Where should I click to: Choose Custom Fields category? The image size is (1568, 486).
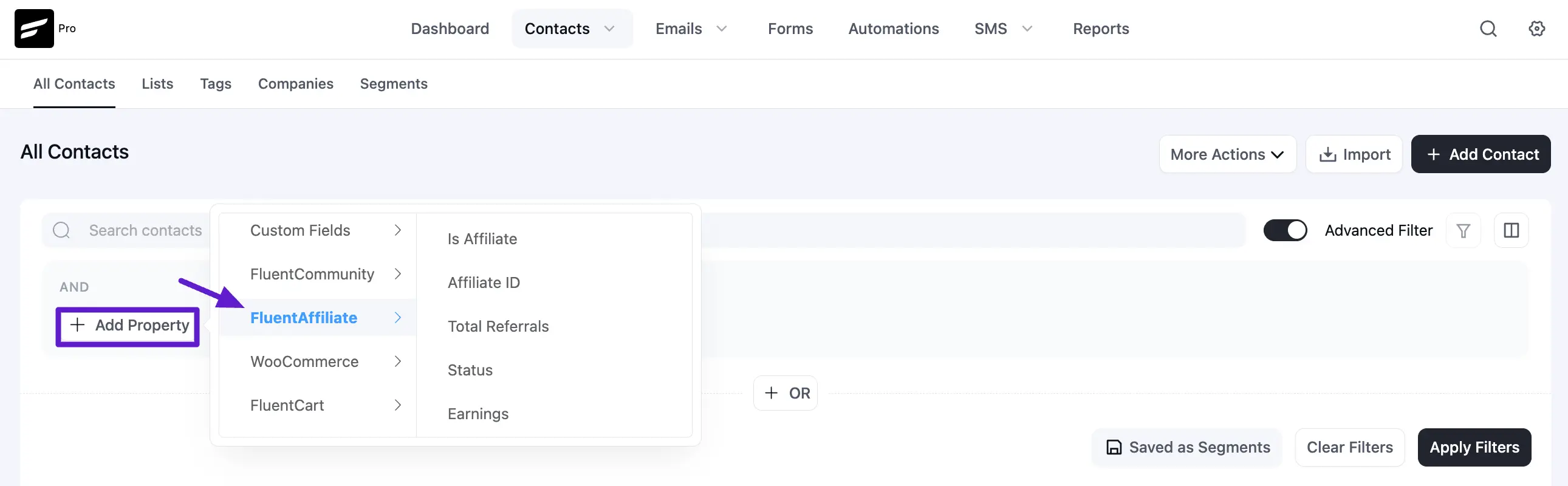click(317, 230)
